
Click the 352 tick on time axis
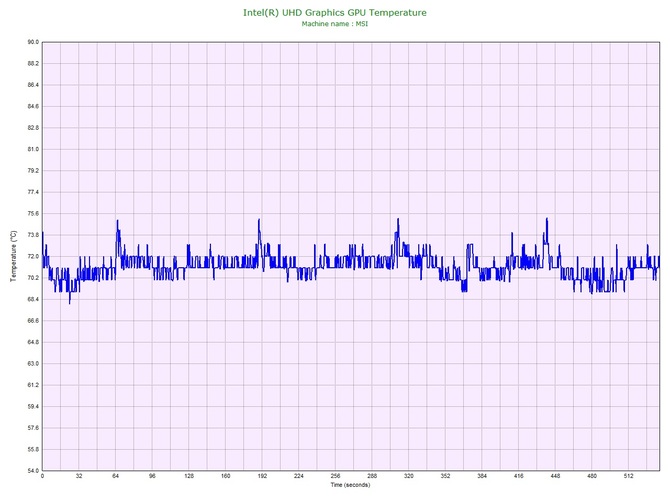(445, 476)
